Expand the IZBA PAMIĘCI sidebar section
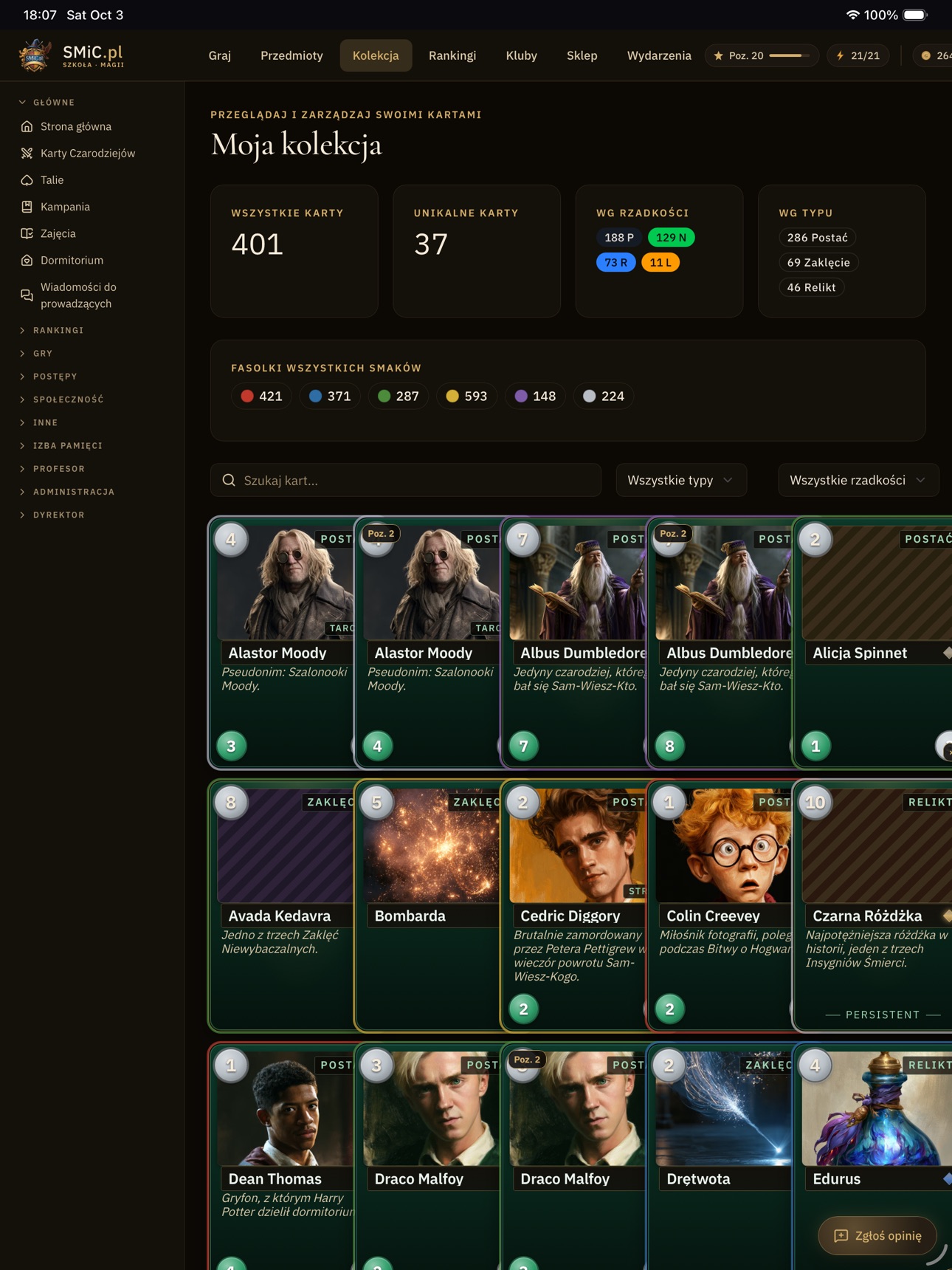Viewport: 952px width, 1270px height. [61, 445]
